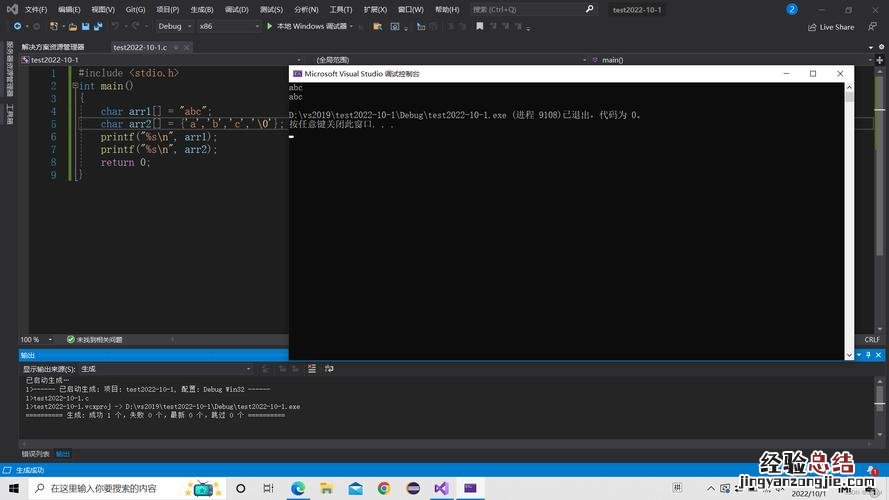Open Microsoft Edge from the taskbar
Viewport: 889px width, 500px height.
298,488
